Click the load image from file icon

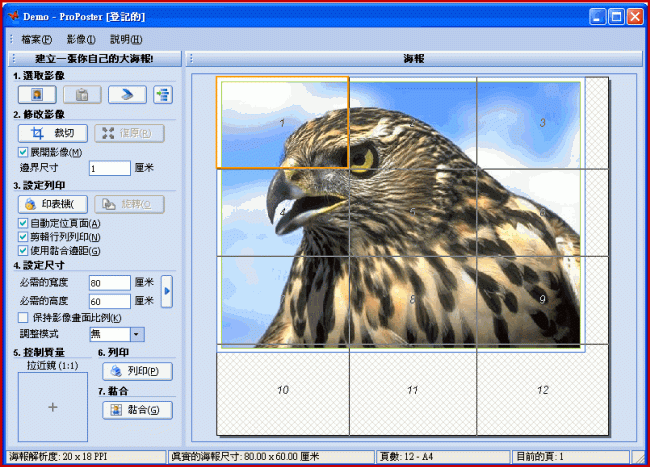click(x=37, y=95)
